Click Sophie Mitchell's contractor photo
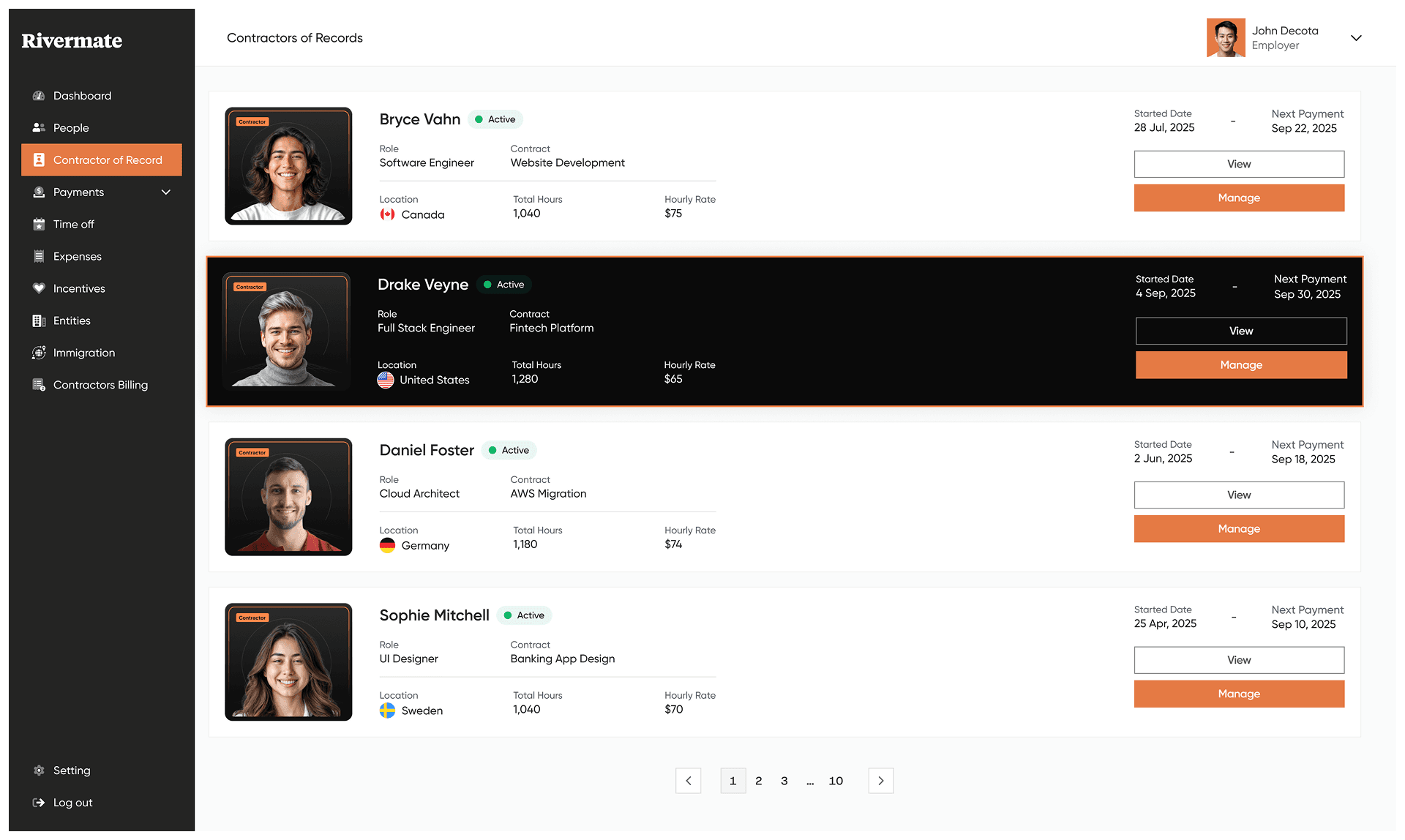1405x840 pixels. (288, 662)
